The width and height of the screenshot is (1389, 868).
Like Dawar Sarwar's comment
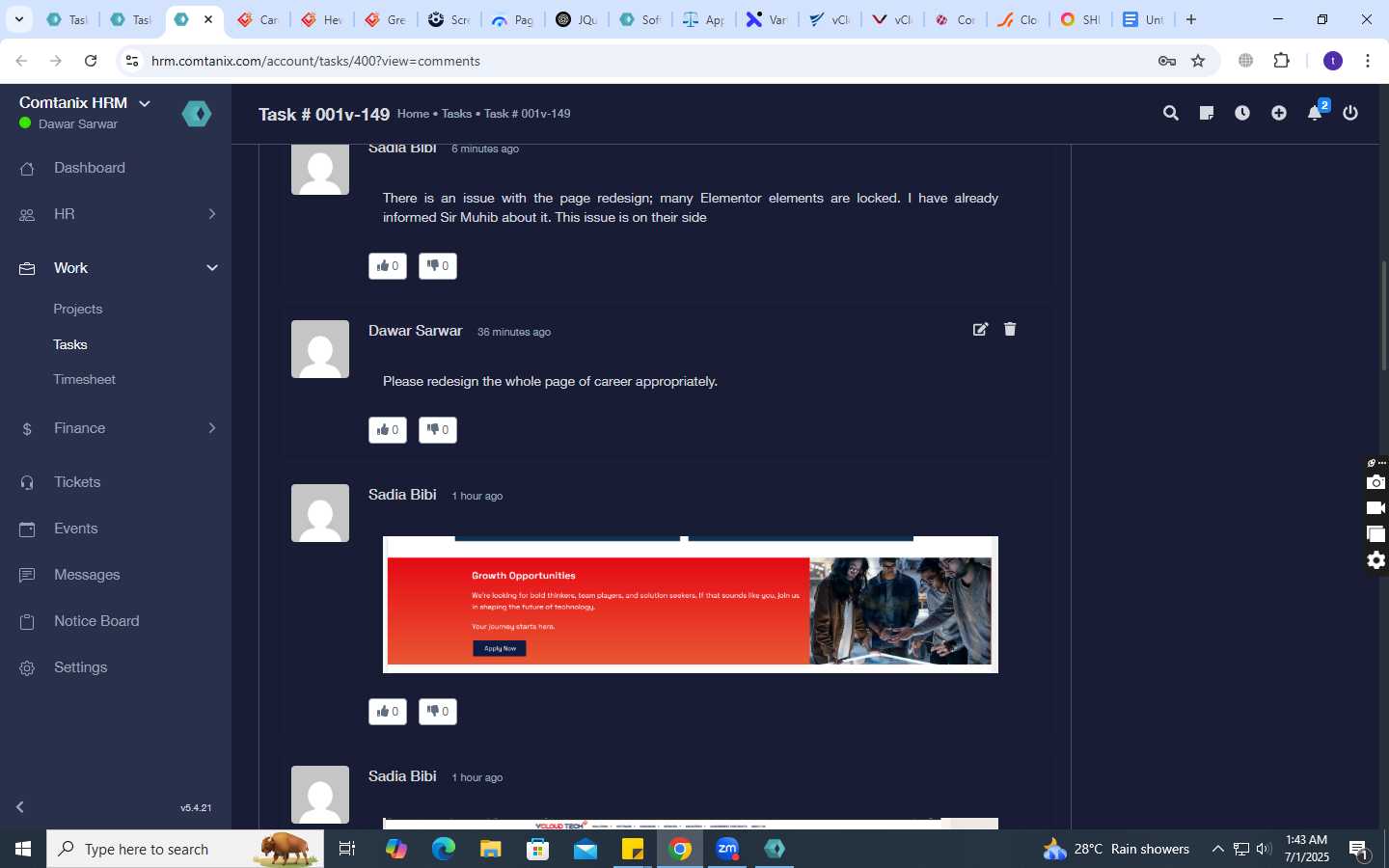(388, 429)
